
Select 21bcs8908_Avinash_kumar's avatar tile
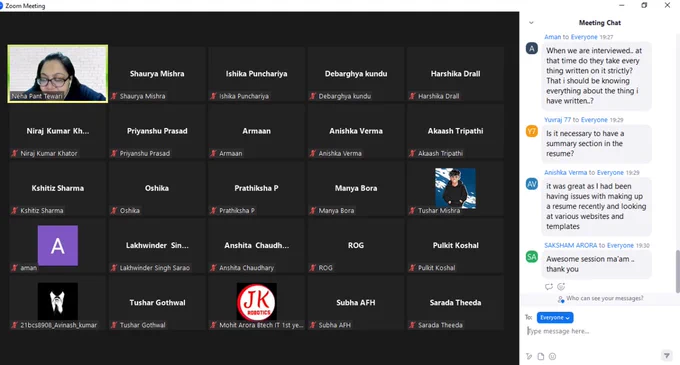point(58,303)
